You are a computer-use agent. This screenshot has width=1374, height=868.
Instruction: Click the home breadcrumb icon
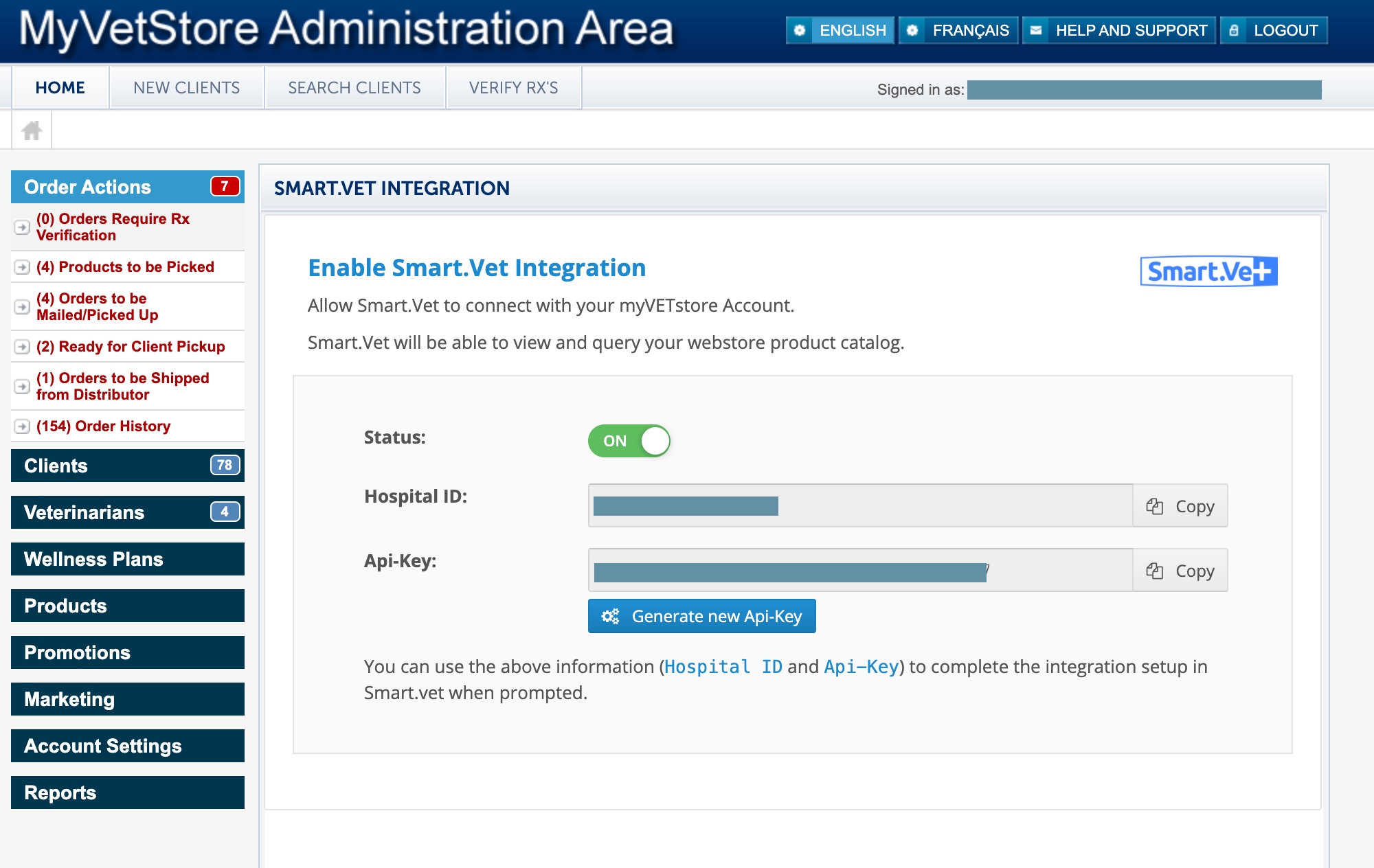32,130
